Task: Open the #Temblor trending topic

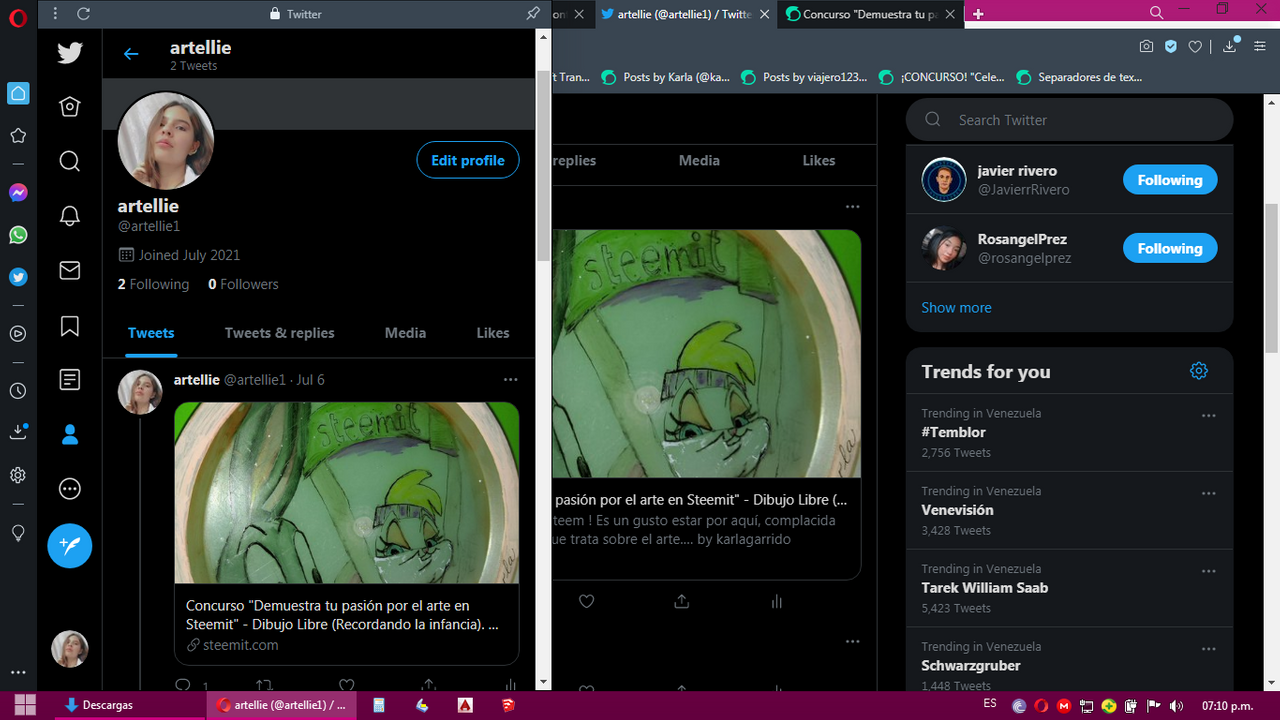Action: [x=954, y=432]
